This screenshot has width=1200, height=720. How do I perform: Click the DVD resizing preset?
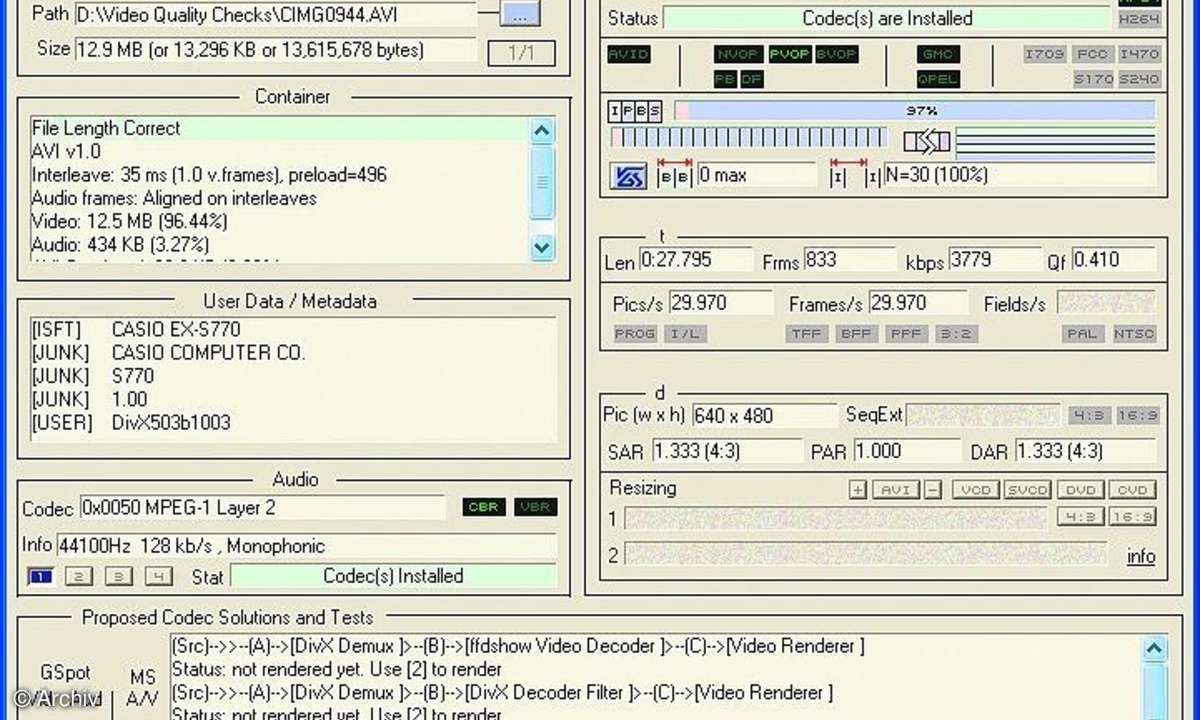click(1081, 490)
